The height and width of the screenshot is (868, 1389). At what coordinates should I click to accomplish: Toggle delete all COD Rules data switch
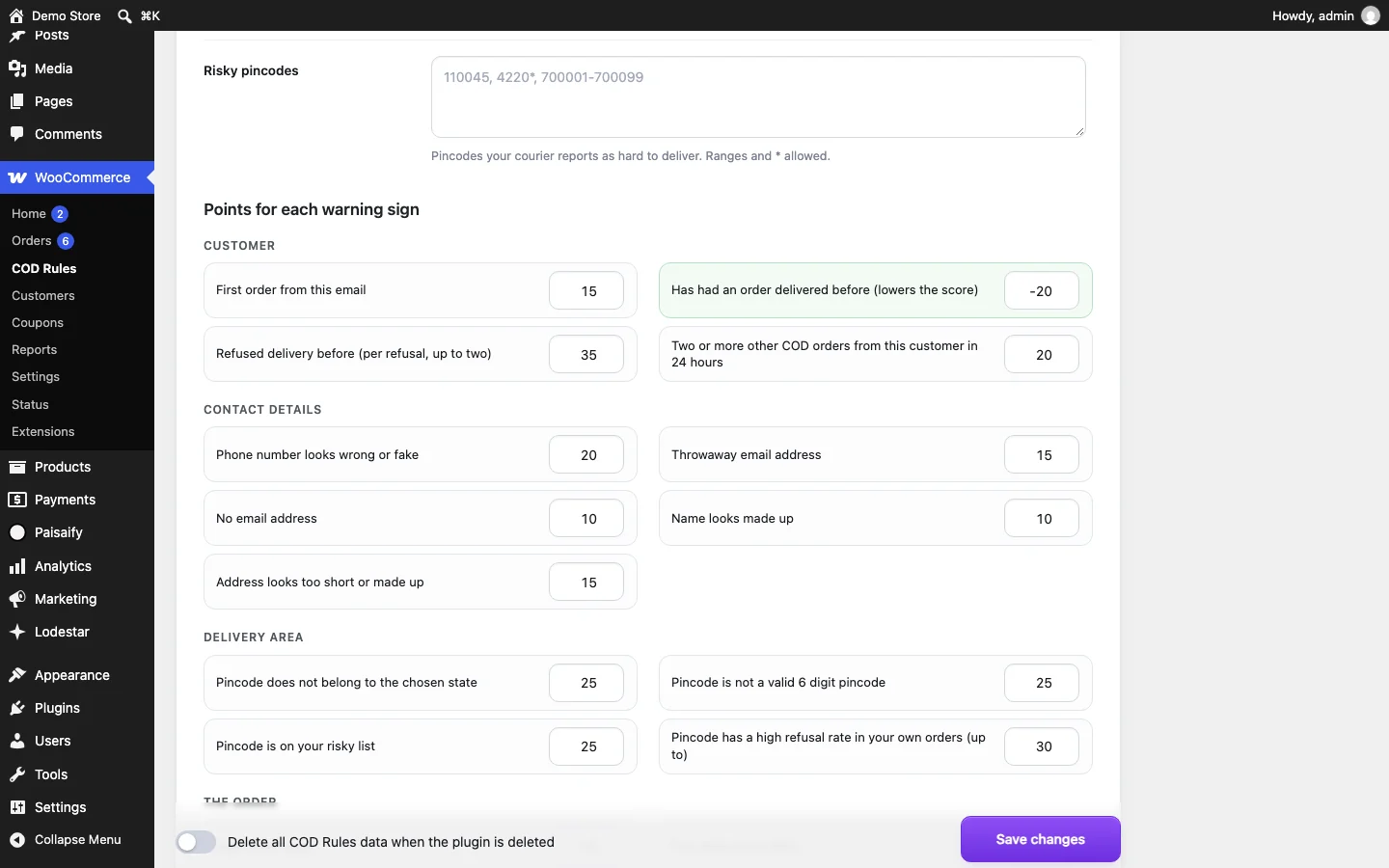[196, 842]
